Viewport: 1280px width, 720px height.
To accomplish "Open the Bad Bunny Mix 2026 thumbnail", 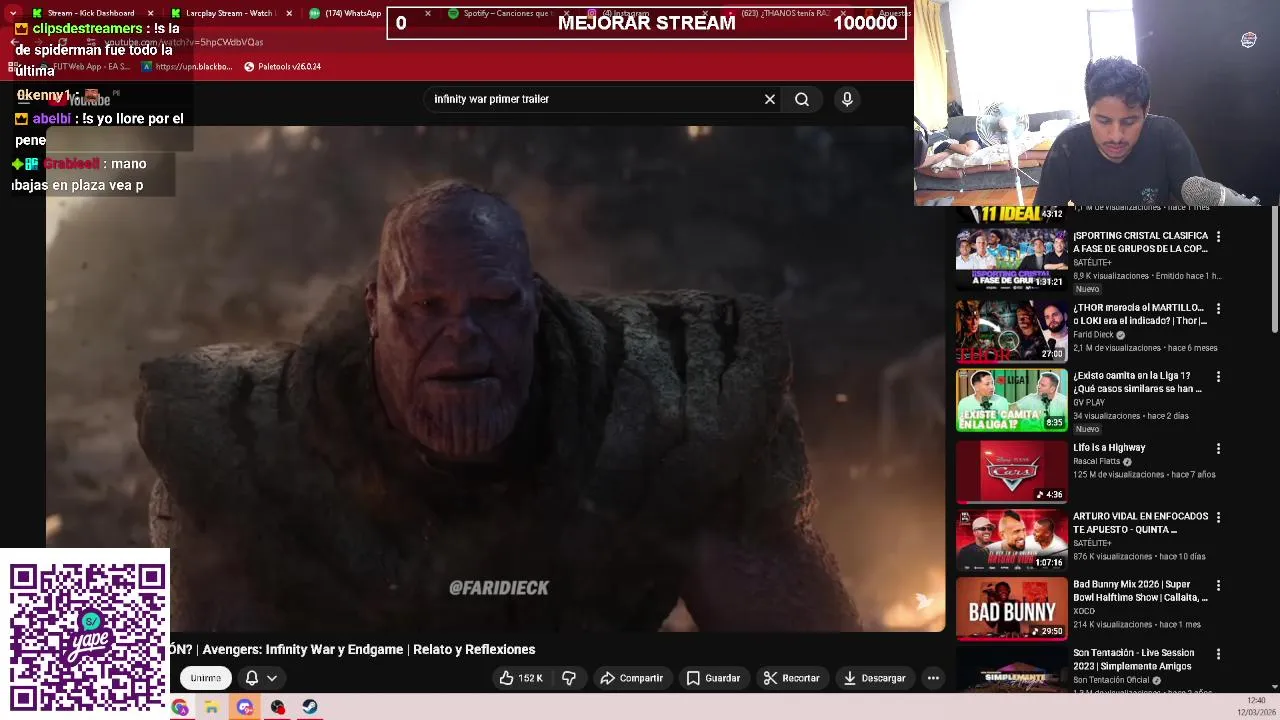I will click(x=1011, y=609).
